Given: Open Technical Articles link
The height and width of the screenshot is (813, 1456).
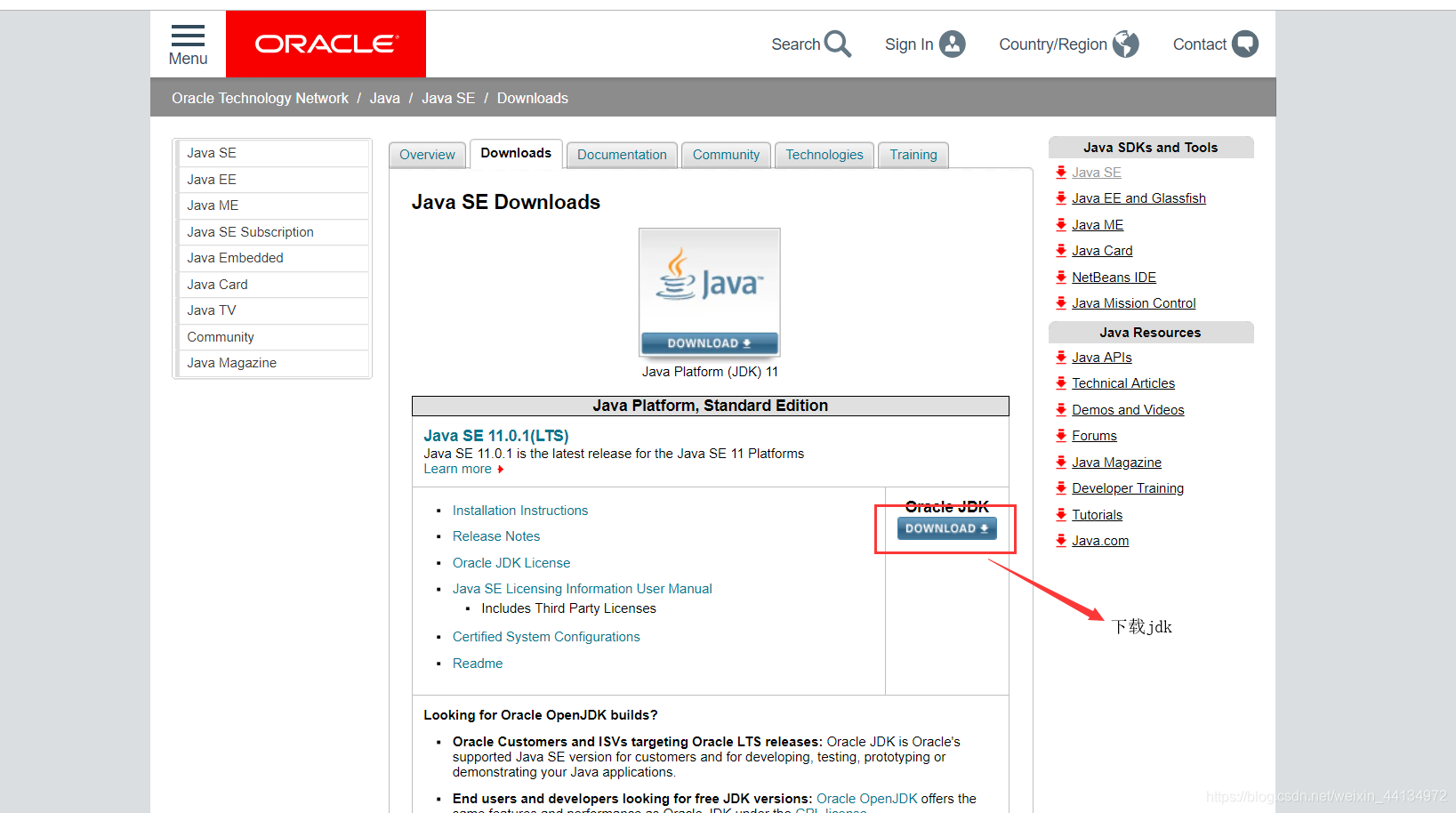Looking at the screenshot, I should (x=1123, y=383).
